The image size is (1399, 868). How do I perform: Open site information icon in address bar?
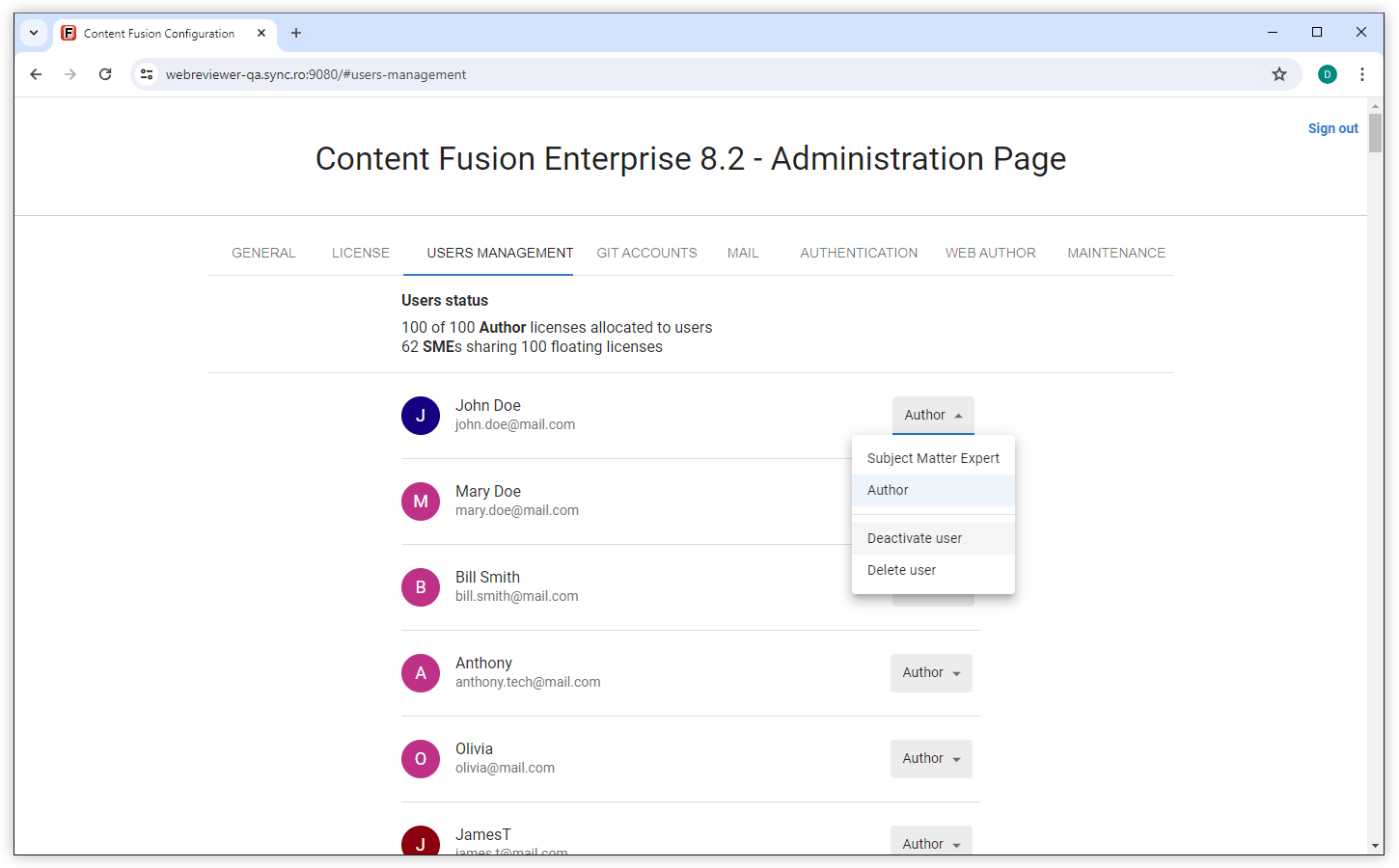click(147, 74)
